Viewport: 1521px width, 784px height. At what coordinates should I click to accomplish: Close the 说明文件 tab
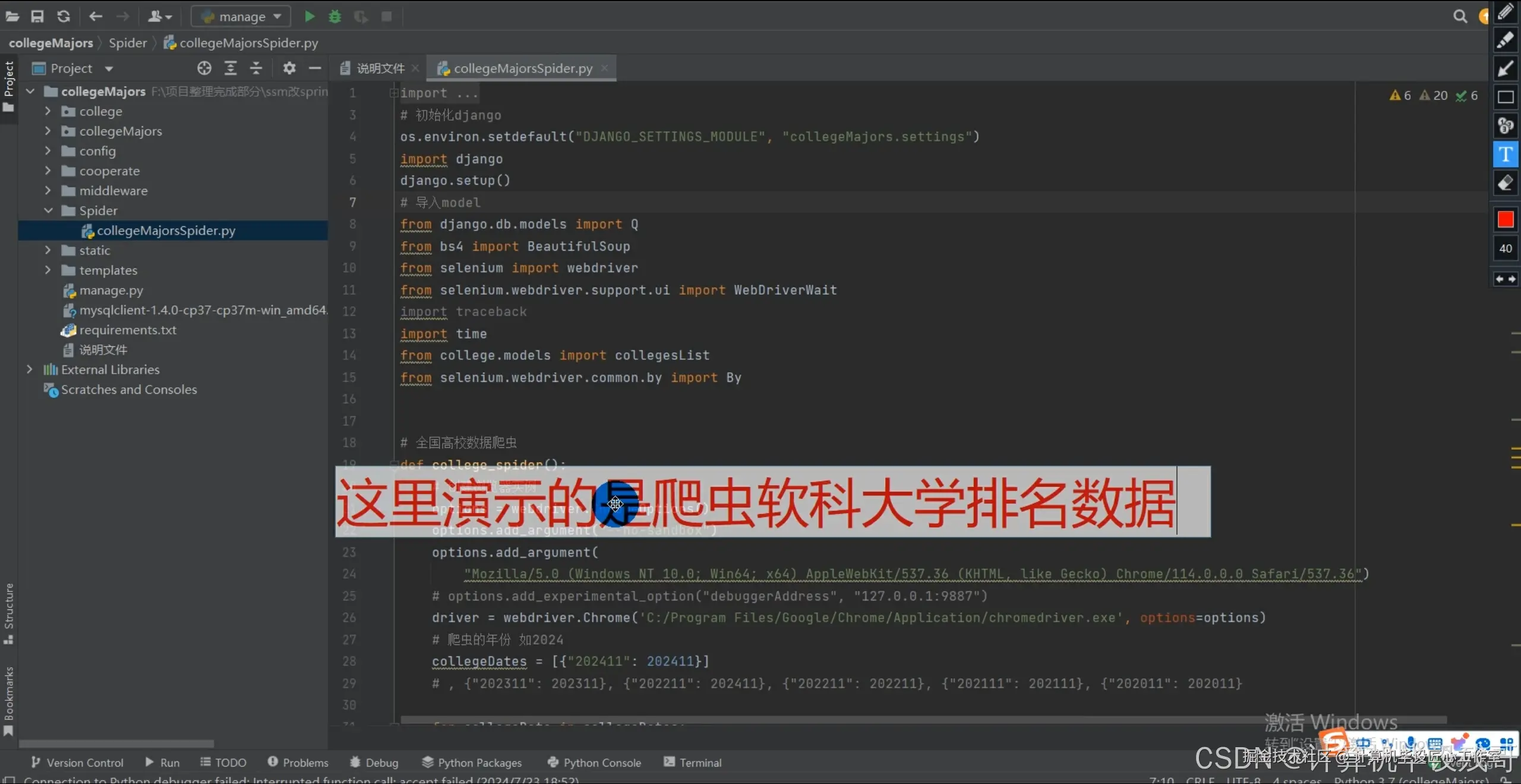tap(415, 68)
